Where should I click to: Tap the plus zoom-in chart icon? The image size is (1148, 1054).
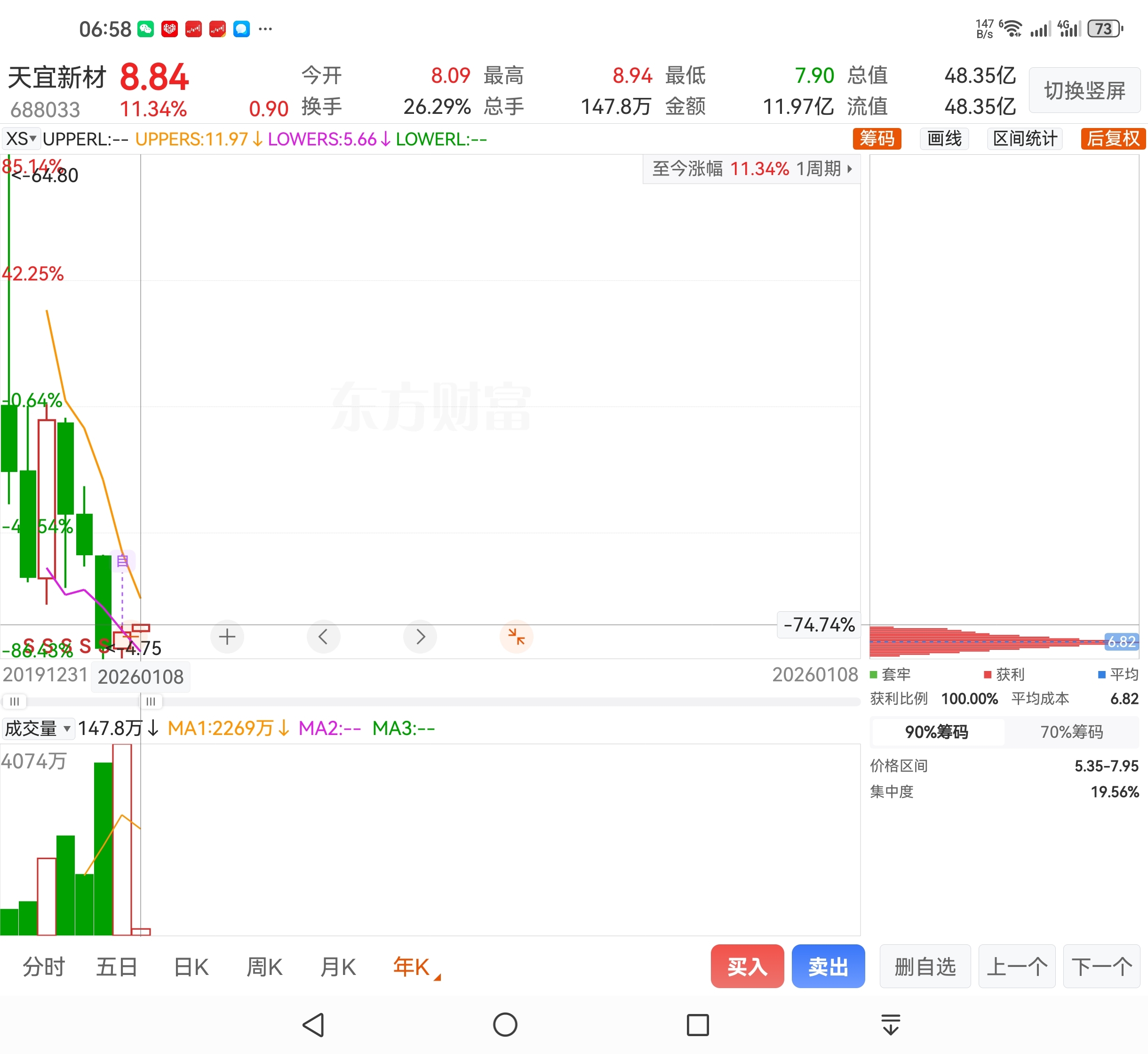227,637
